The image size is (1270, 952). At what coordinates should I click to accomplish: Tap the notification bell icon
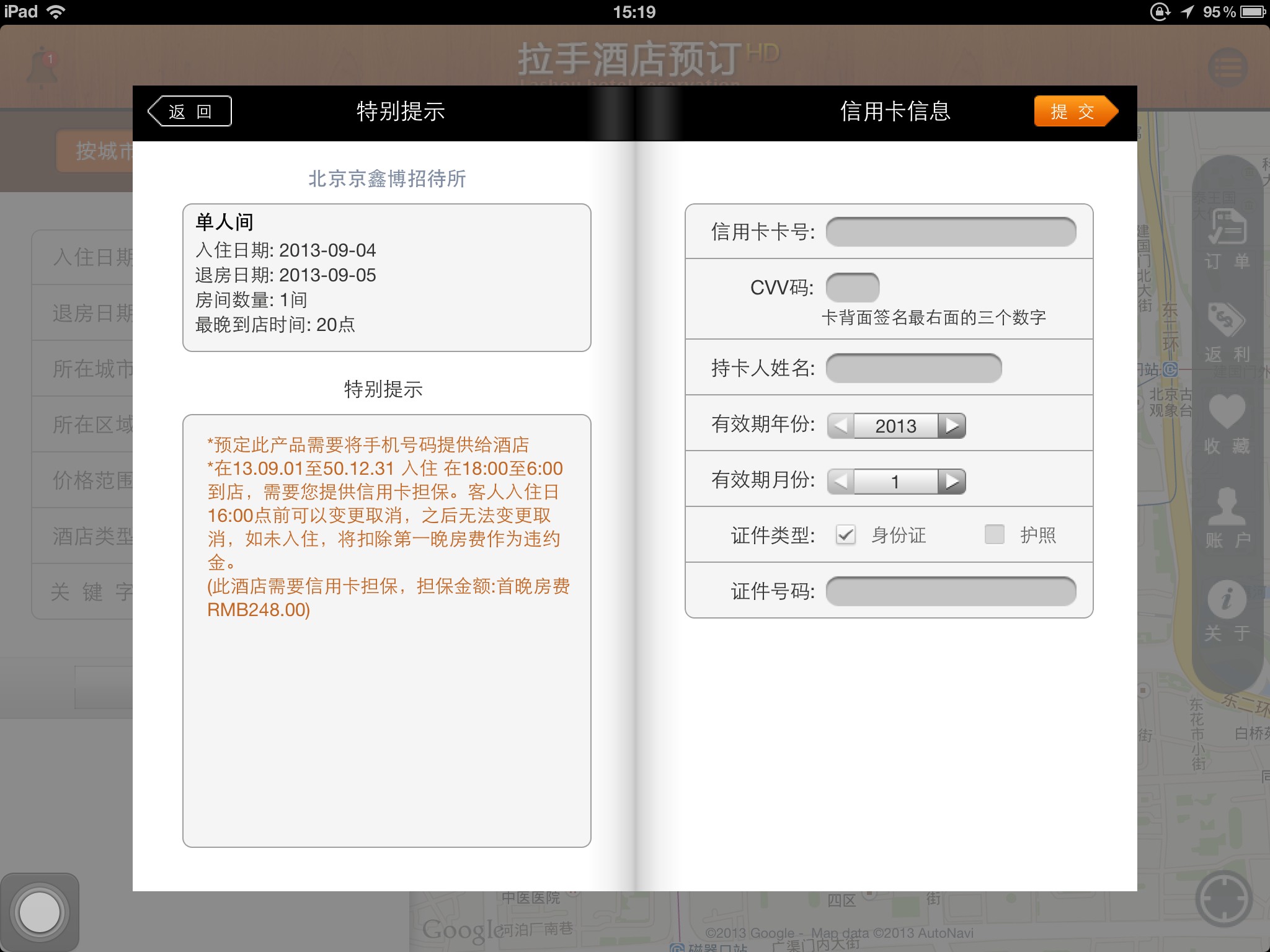tap(42, 66)
